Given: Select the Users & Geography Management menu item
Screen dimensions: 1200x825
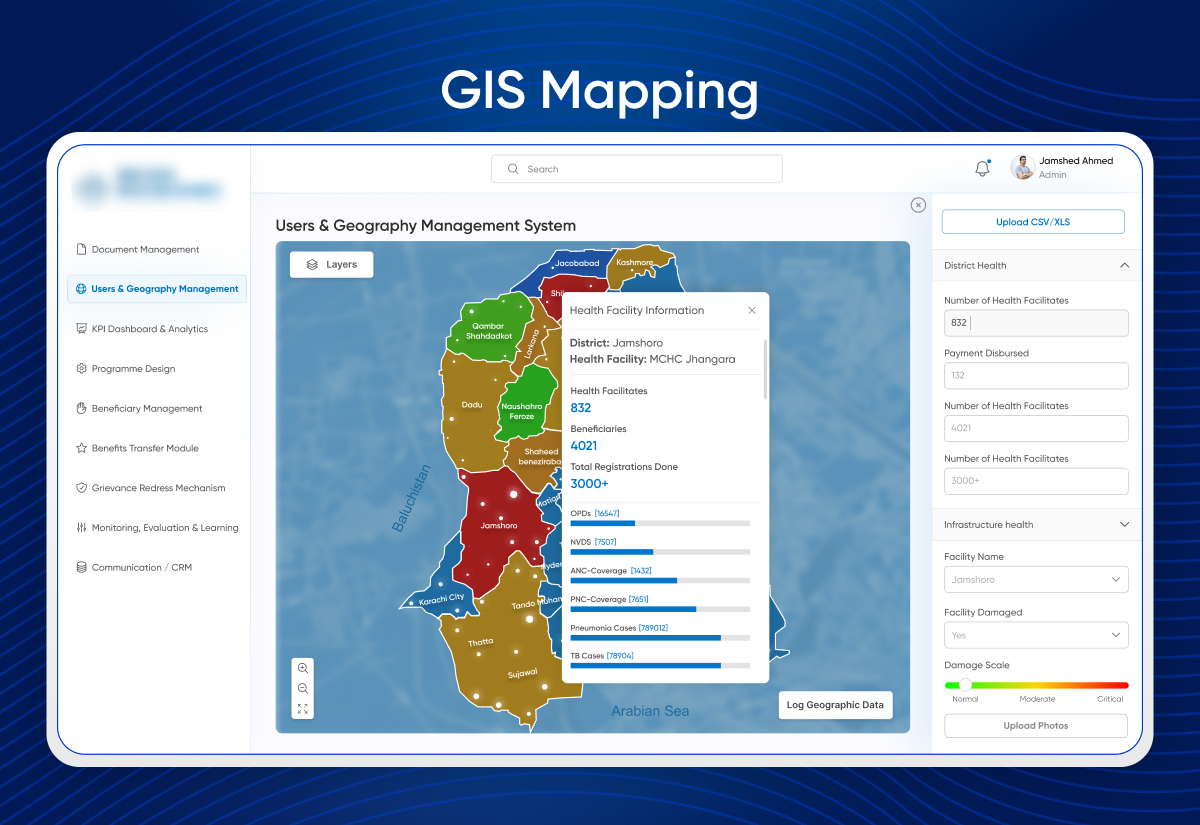Looking at the screenshot, I should [157, 288].
